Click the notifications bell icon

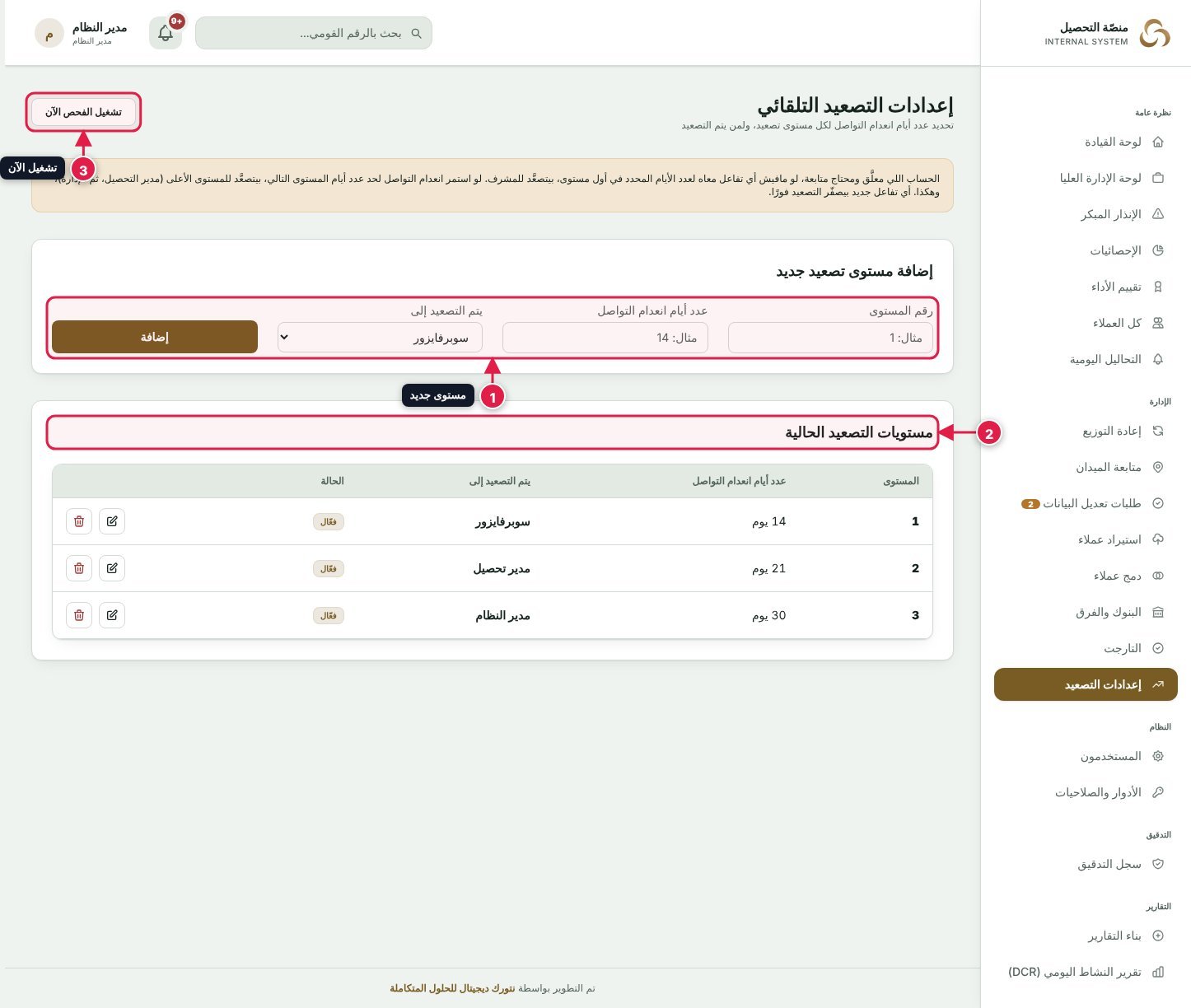coord(166,33)
